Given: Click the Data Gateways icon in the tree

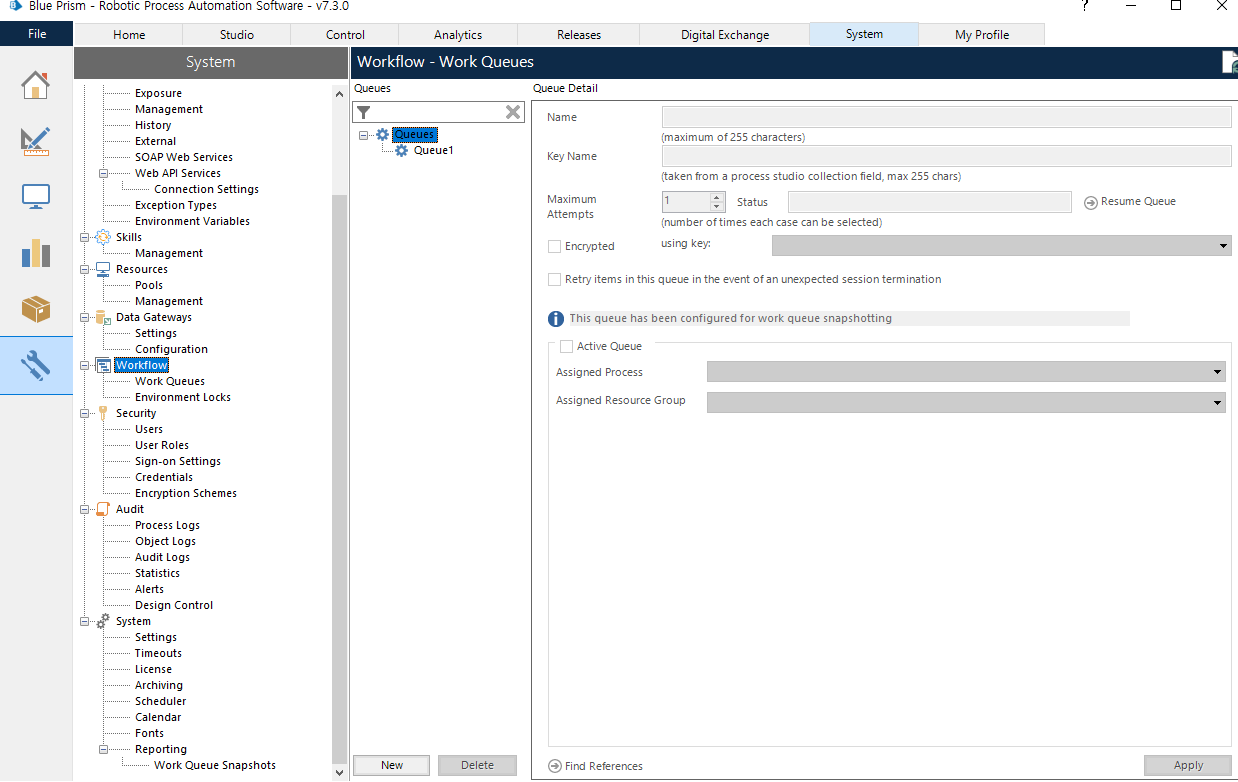Looking at the screenshot, I should (x=103, y=317).
